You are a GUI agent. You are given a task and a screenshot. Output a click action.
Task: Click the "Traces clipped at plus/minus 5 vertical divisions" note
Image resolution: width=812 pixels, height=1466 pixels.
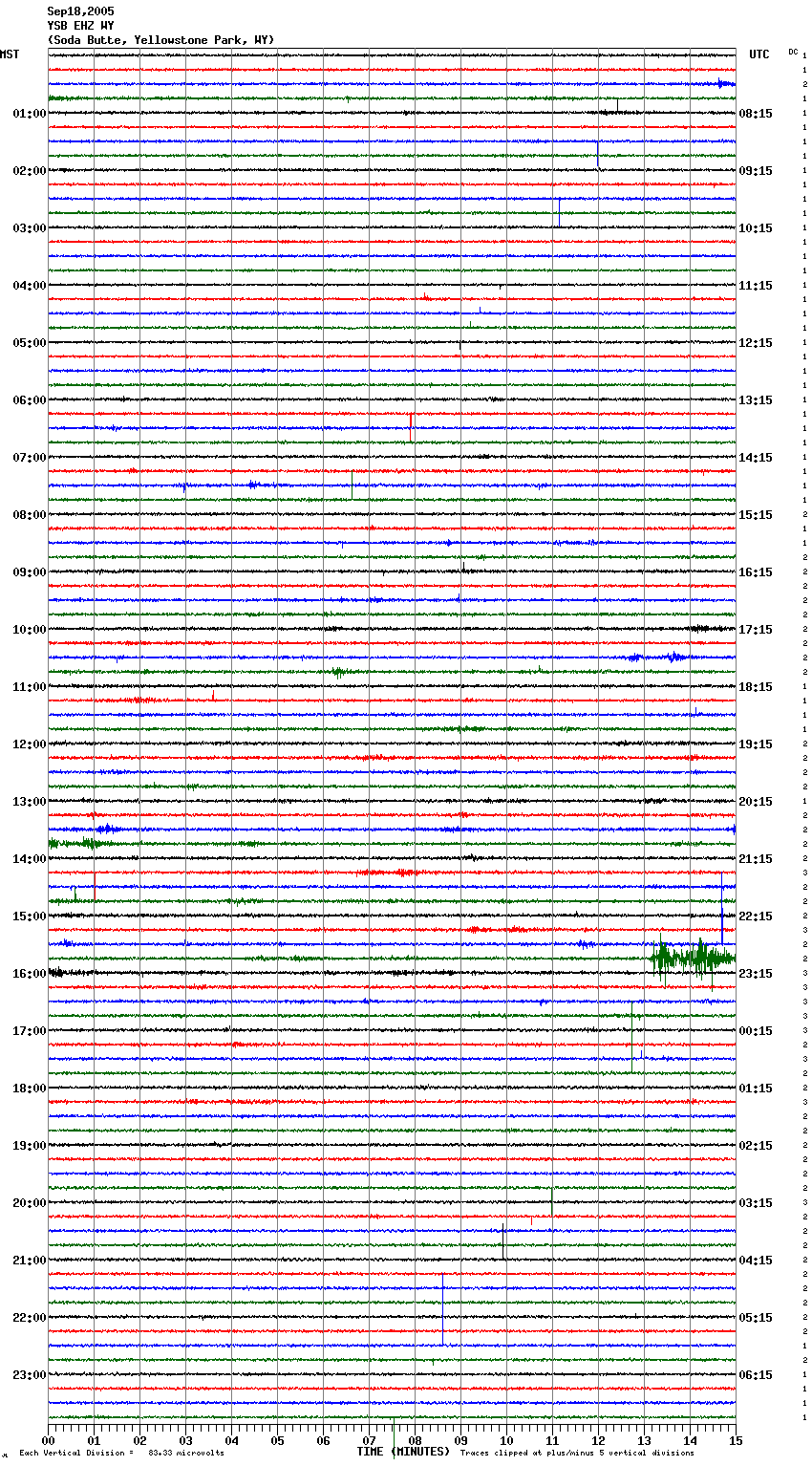coord(577,1454)
